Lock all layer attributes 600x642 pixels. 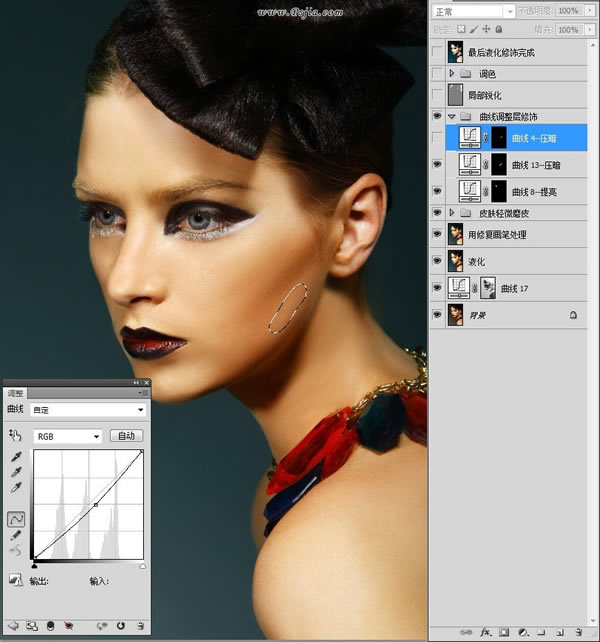(x=499, y=29)
